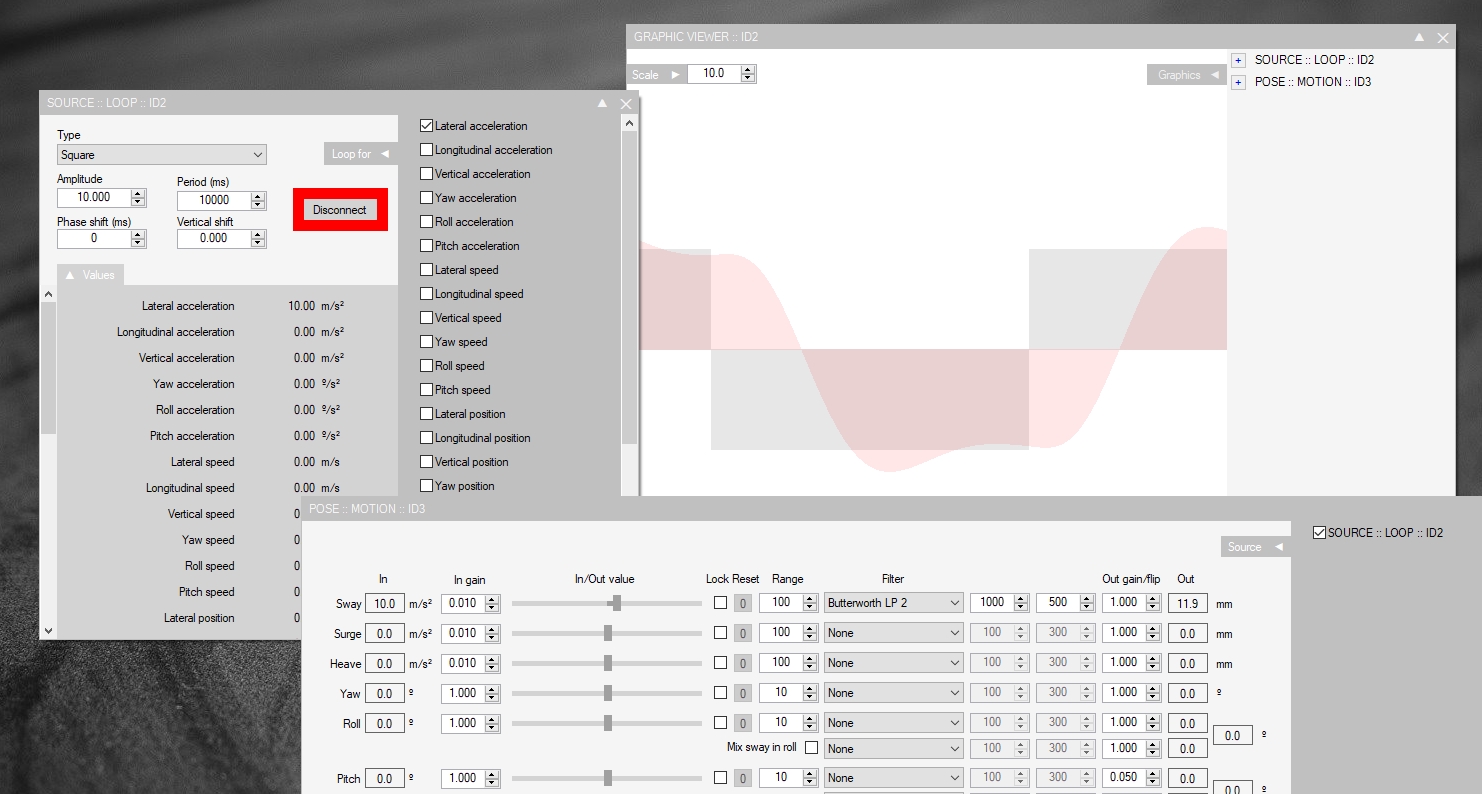This screenshot has height=794, width=1482.
Task: Enable the Roll speed checkbox
Action: pos(427,366)
